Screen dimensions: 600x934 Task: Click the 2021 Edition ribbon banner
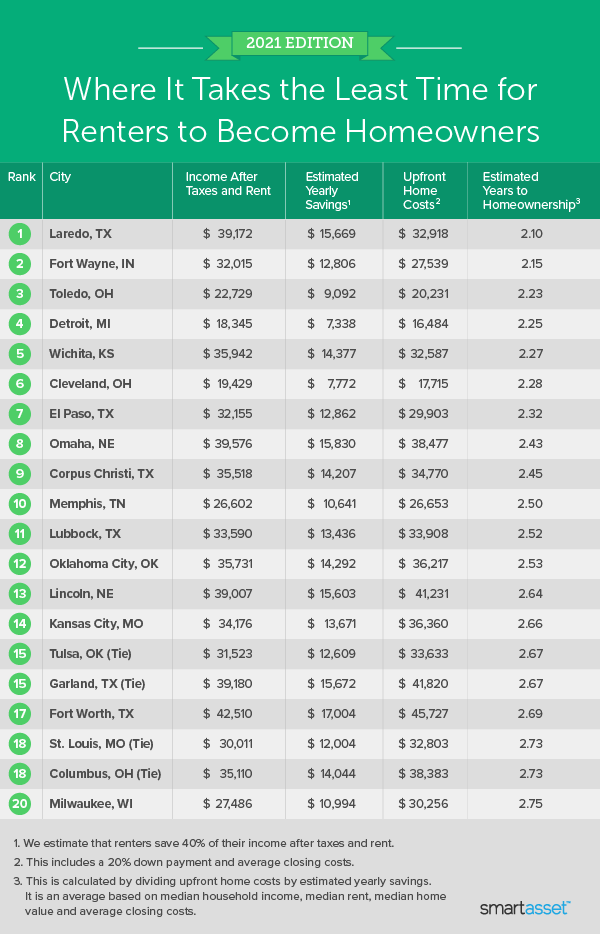[x=299, y=44]
